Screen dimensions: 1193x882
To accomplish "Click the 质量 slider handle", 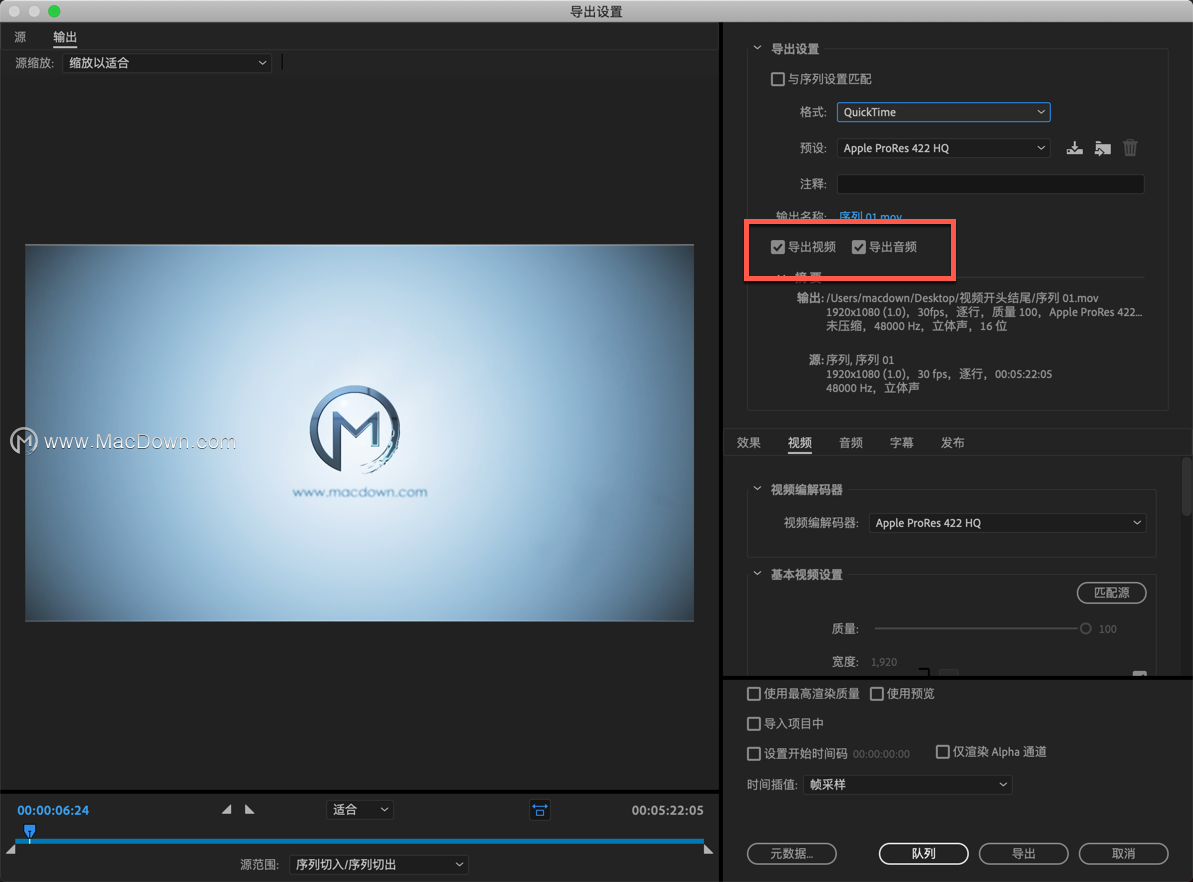I will (1086, 629).
